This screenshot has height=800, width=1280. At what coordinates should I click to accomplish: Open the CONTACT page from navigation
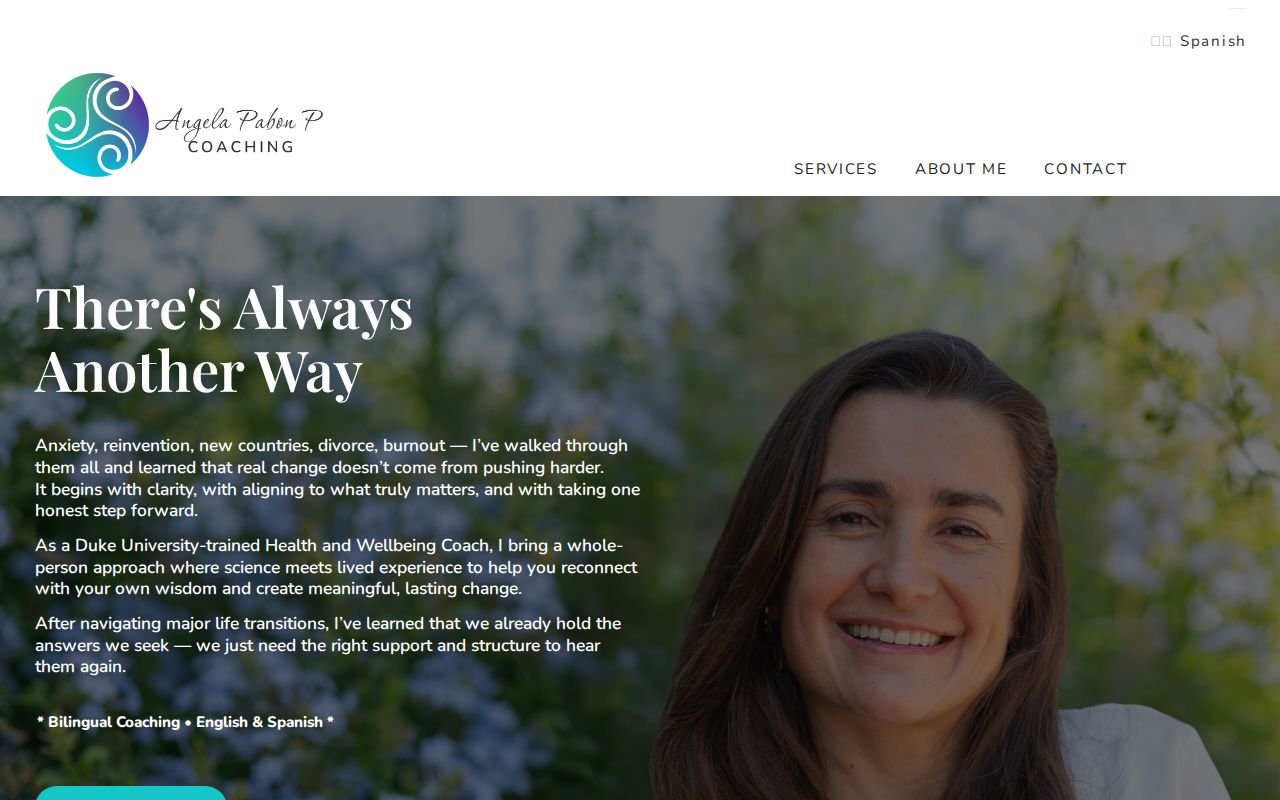click(x=1085, y=169)
